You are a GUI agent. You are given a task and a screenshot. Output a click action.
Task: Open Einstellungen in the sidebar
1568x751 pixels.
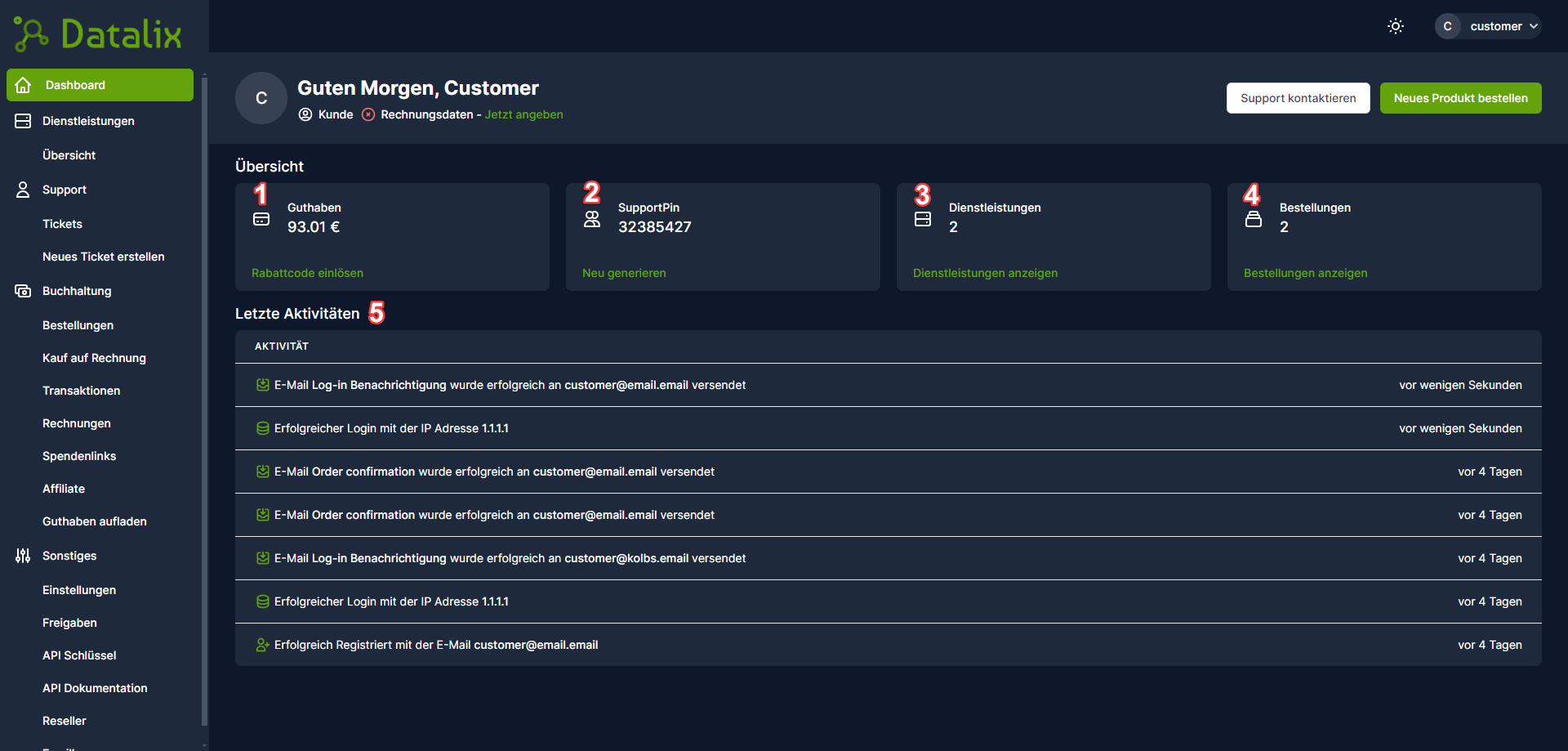point(79,590)
